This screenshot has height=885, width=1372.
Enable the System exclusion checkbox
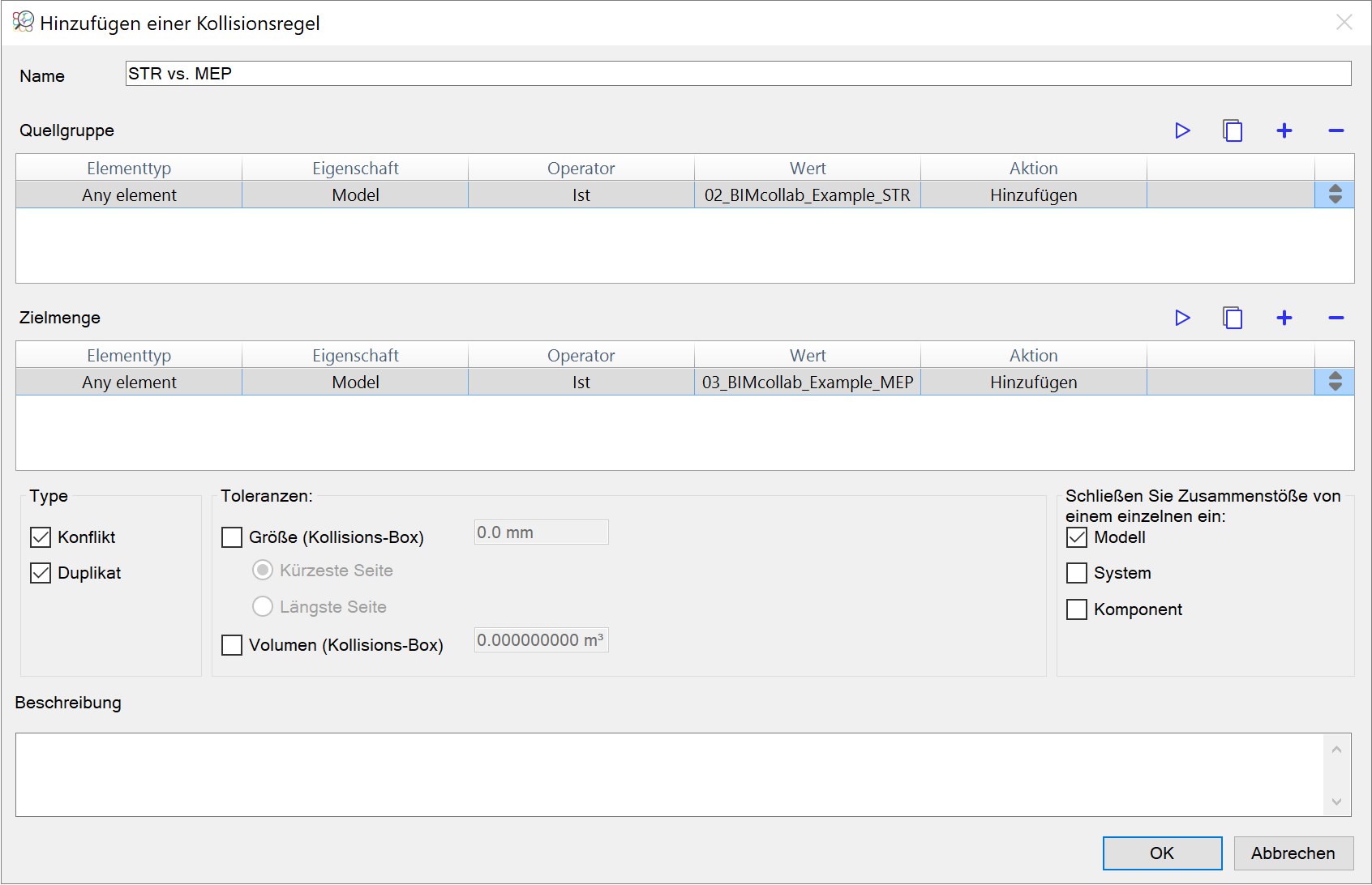[1077, 573]
